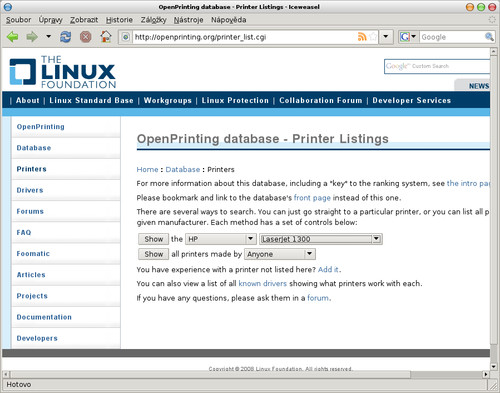Bookmark page using the star icon

(x=373, y=37)
